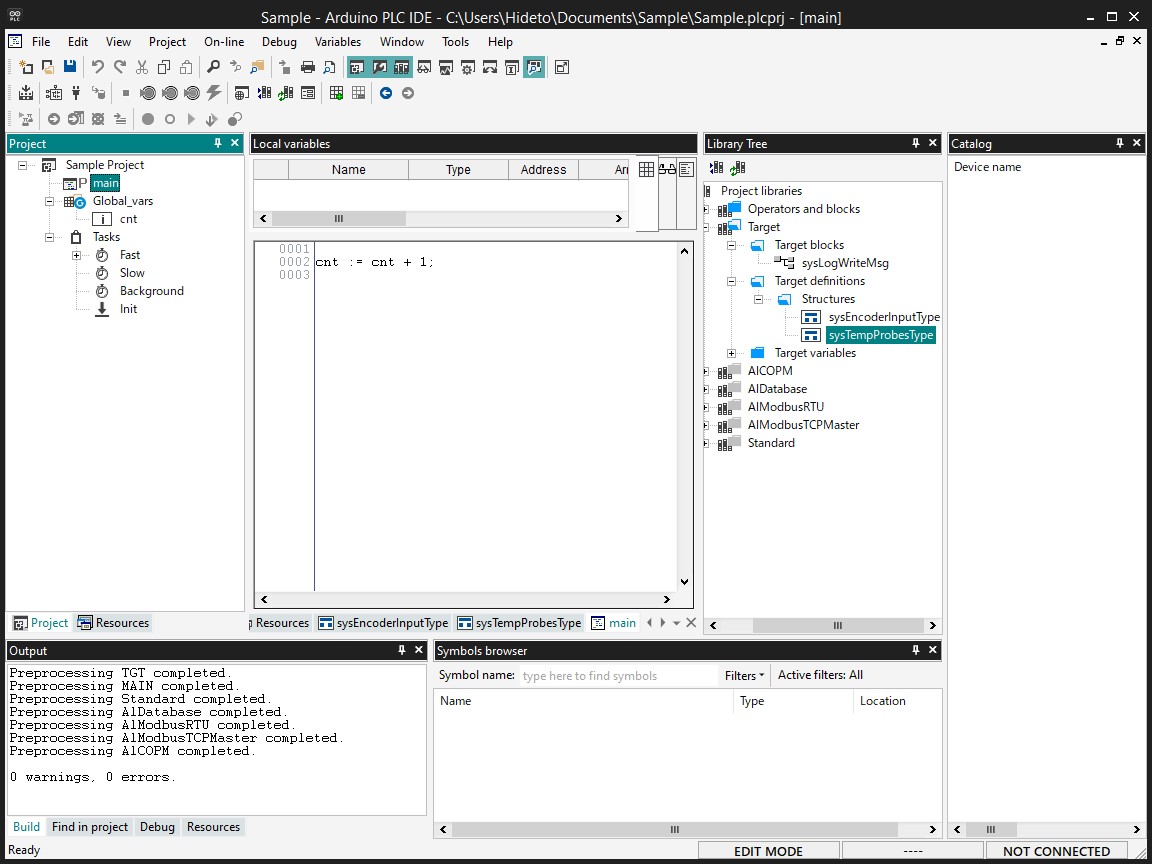
Task: Compile the project using the lightning bolt icon
Action: pyautogui.click(x=212, y=92)
